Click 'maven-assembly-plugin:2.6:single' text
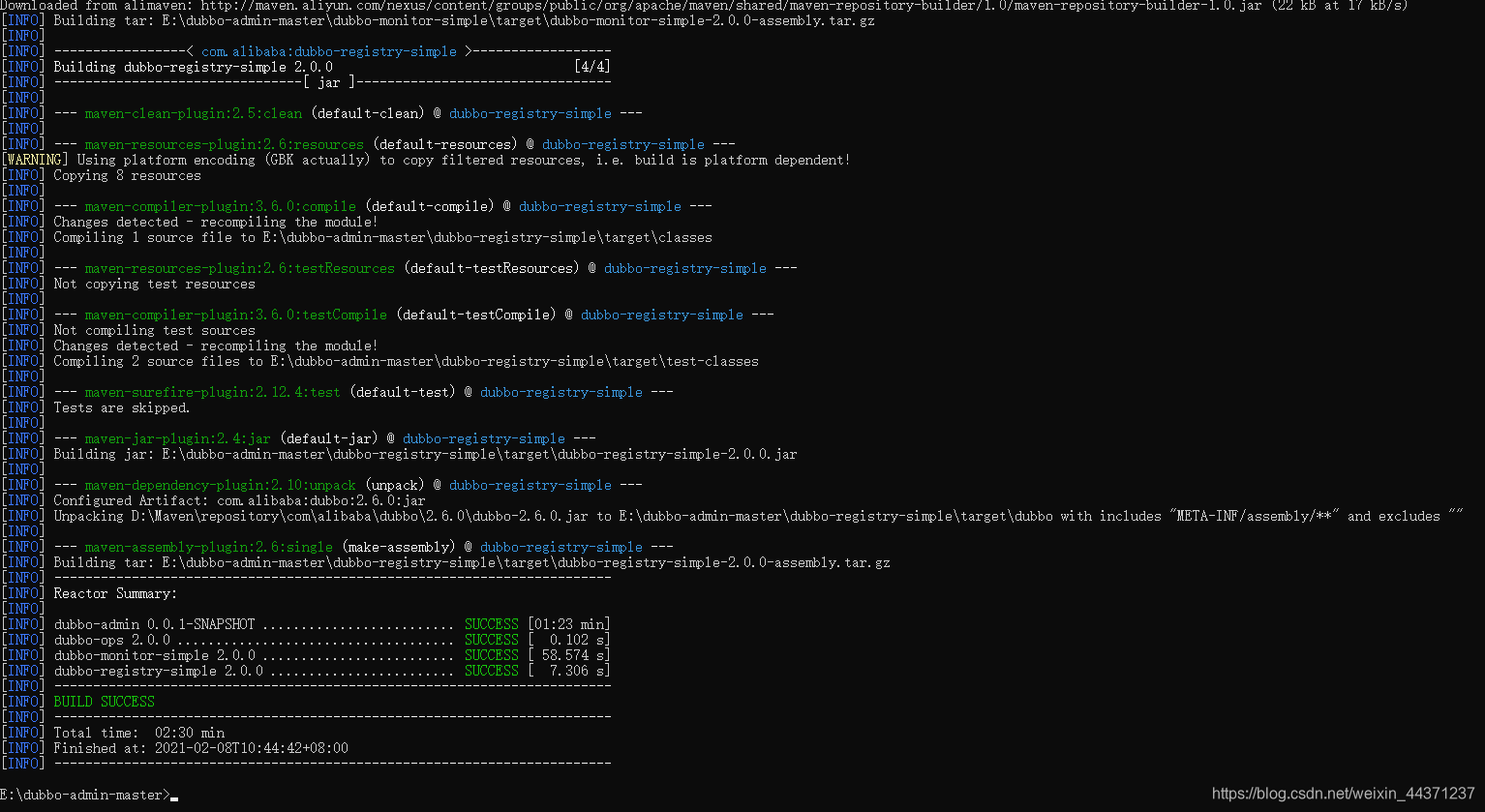This screenshot has height=812, width=1485. coord(208,547)
